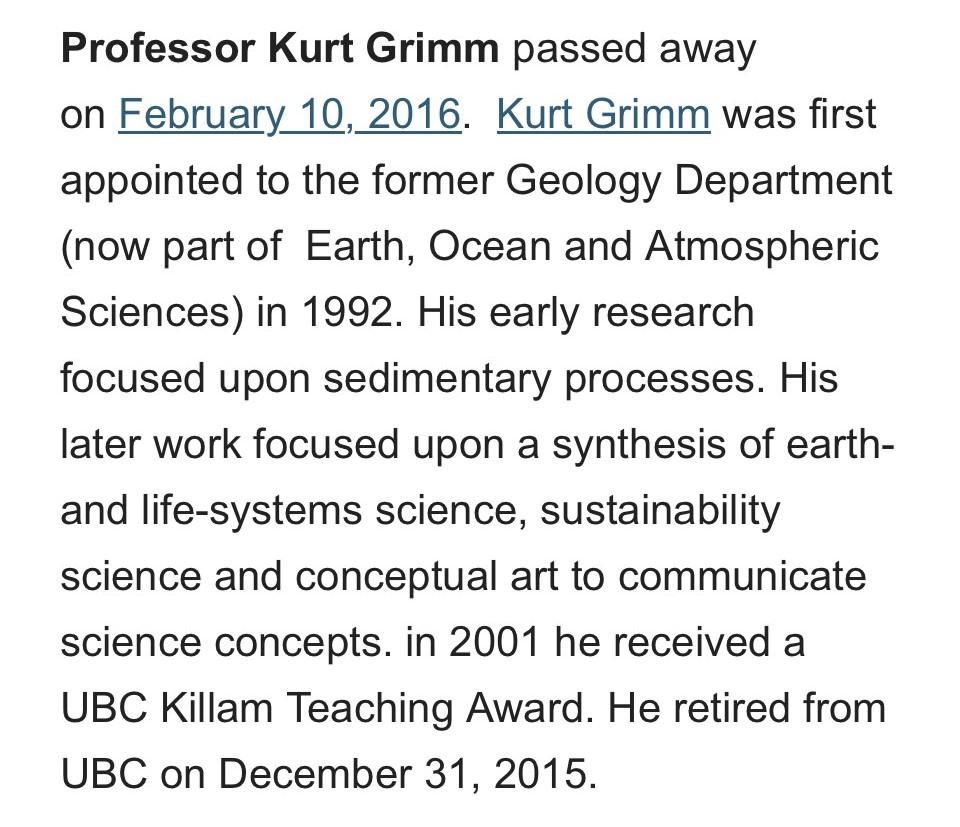Follow the underlined "Kurt Grimm" link
Screen dimensions: 960x827
coord(603,115)
